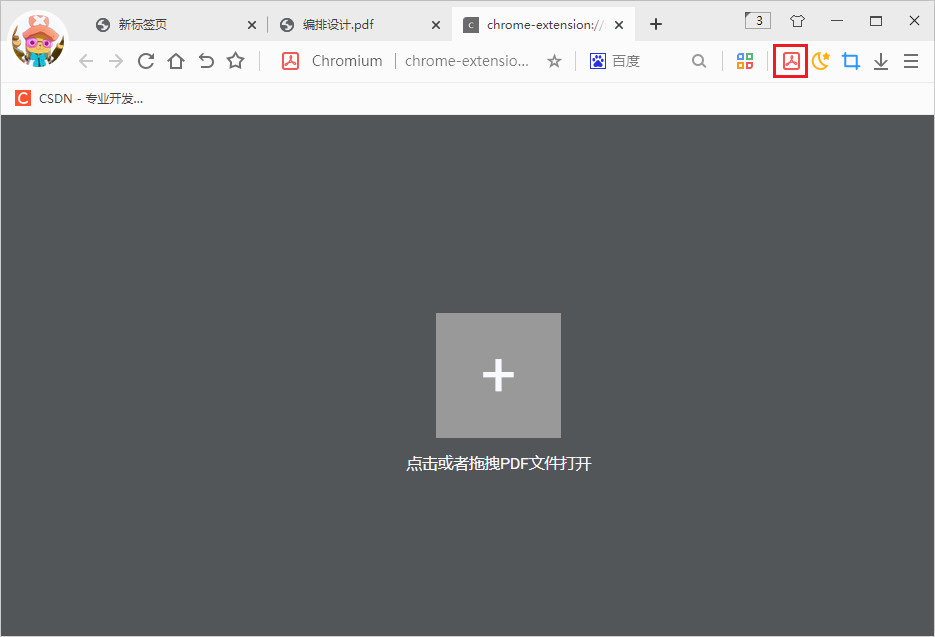Click the Baidu search engine icon
This screenshot has height=637, width=935.
pos(597,61)
